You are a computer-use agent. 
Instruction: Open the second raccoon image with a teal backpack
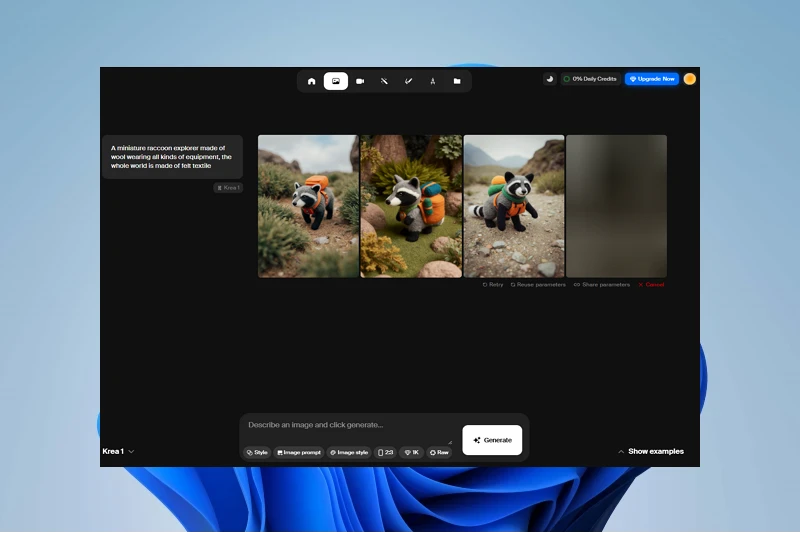(x=411, y=206)
